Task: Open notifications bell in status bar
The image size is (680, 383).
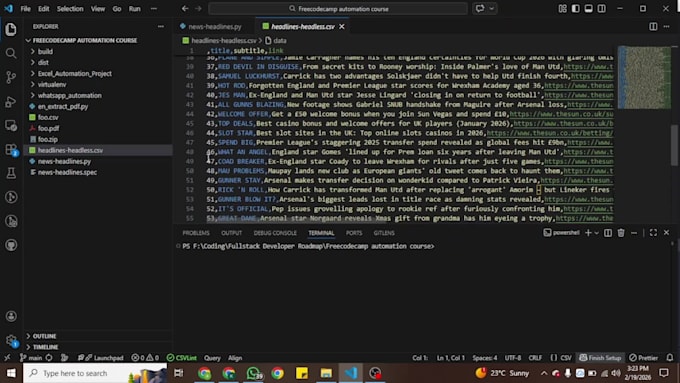Action: (670, 358)
